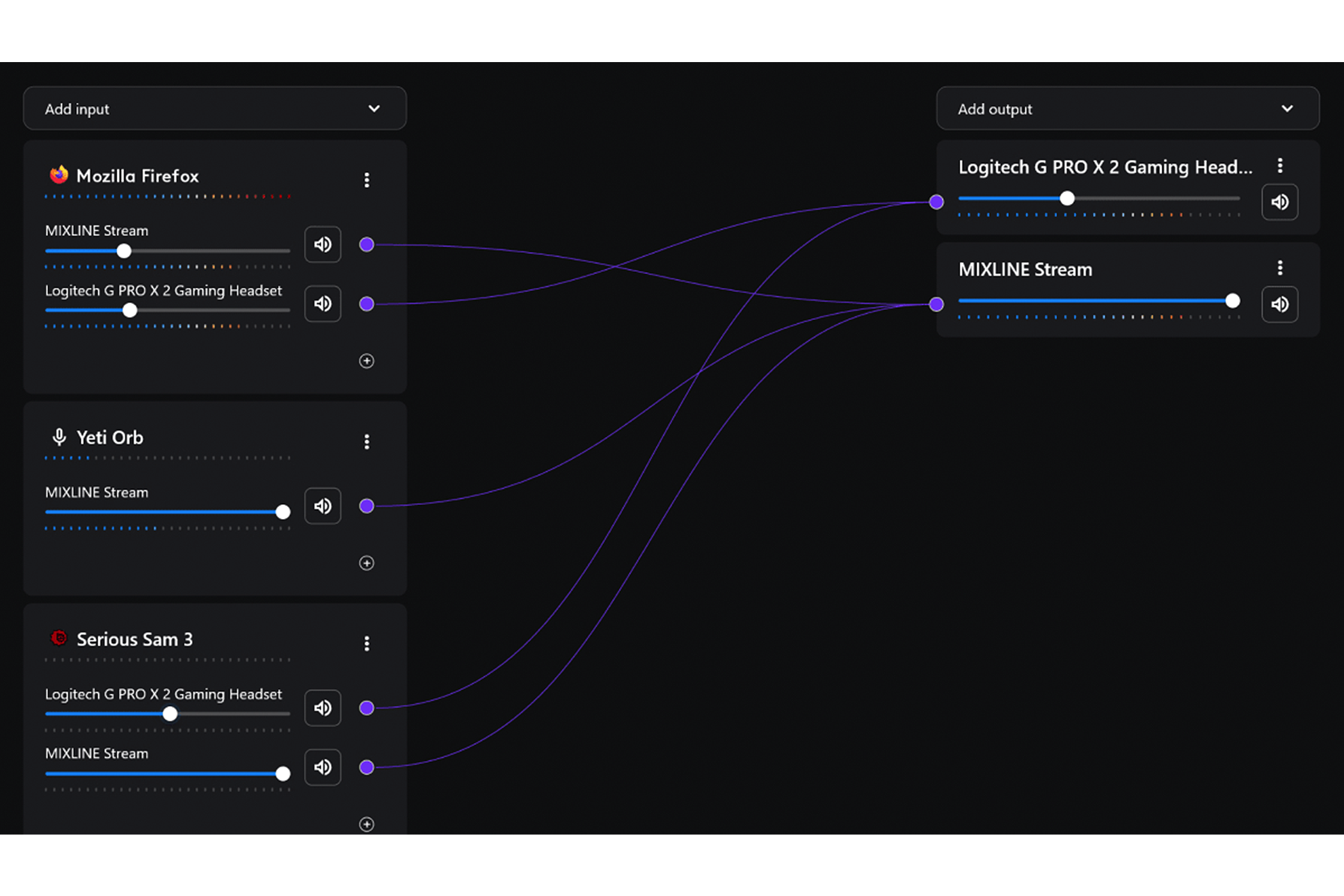
Task: Click Serious Sam 3 MIXLINE Stream slider handle
Action: (x=283, y=774)
